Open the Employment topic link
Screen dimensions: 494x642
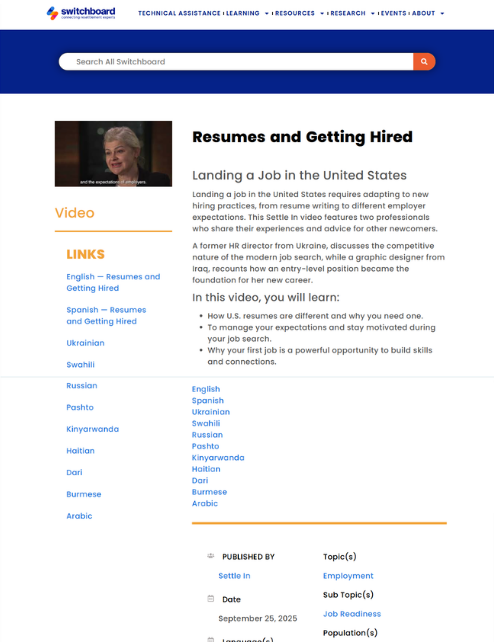[348, 576]
